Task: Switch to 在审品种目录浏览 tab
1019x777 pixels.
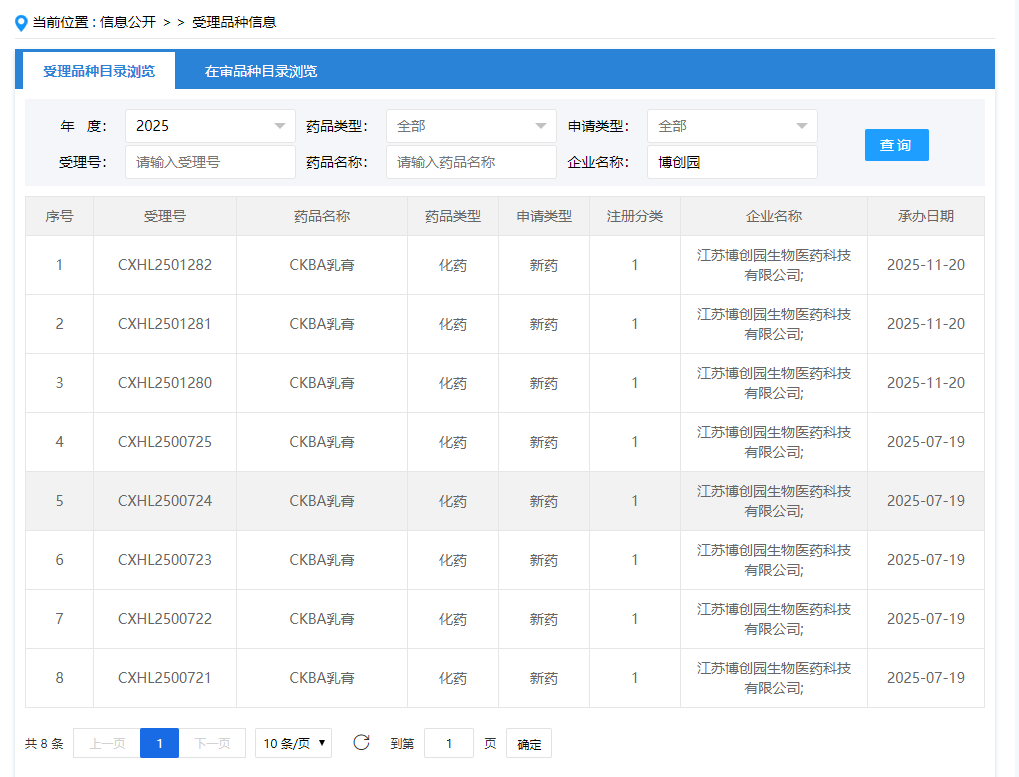Action: [x=261, y=71]
